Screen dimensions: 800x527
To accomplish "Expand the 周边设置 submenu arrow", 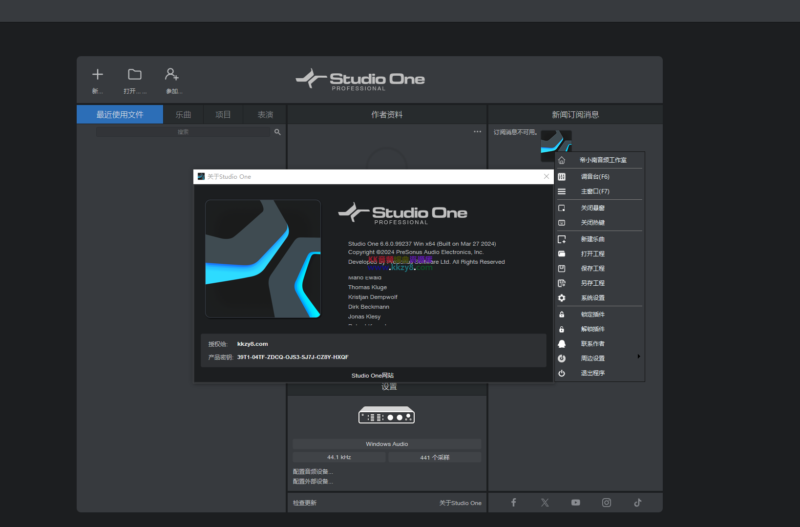I will (638, 357).
